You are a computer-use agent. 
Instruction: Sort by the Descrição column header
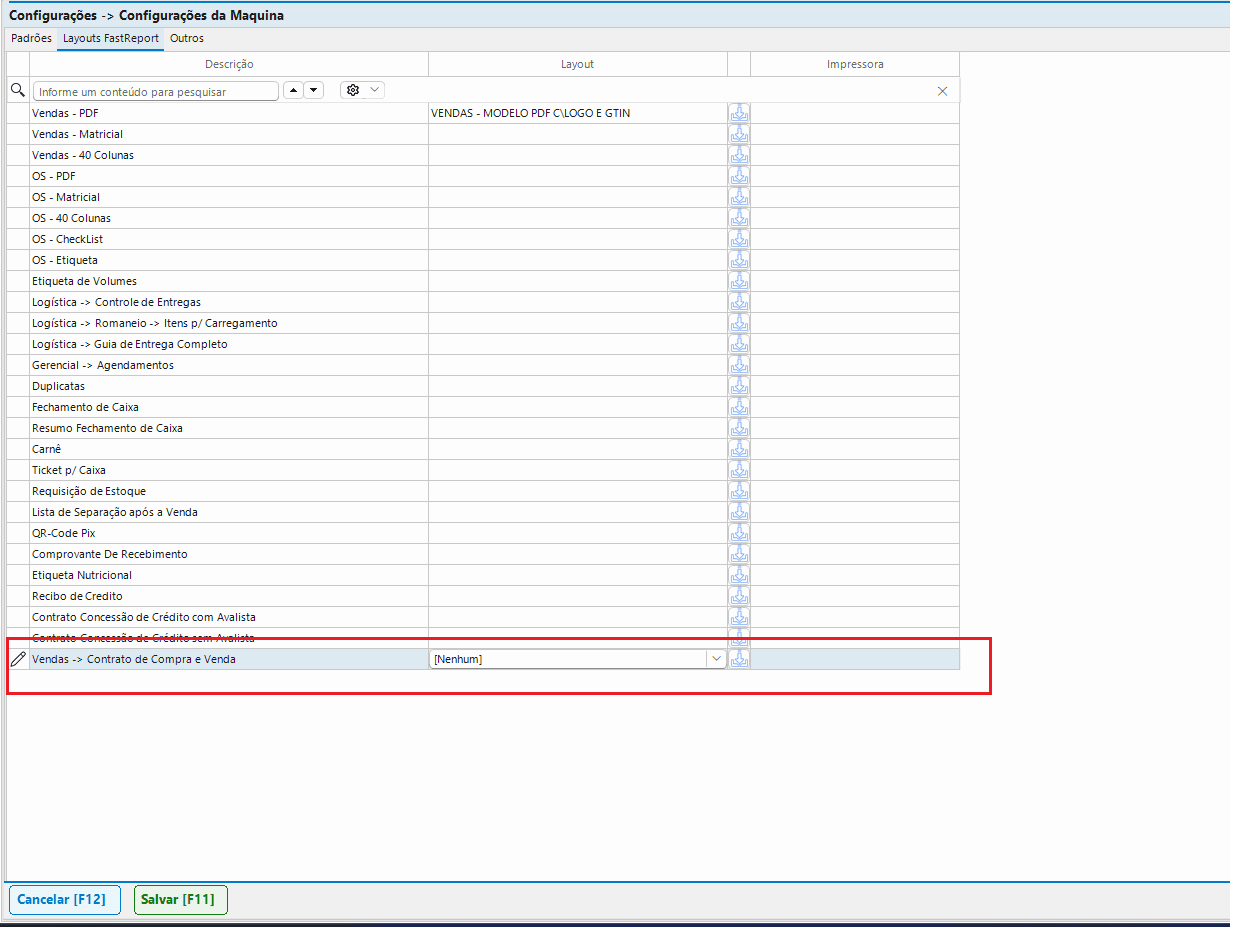pyautogui.click(x=229, y=64)
